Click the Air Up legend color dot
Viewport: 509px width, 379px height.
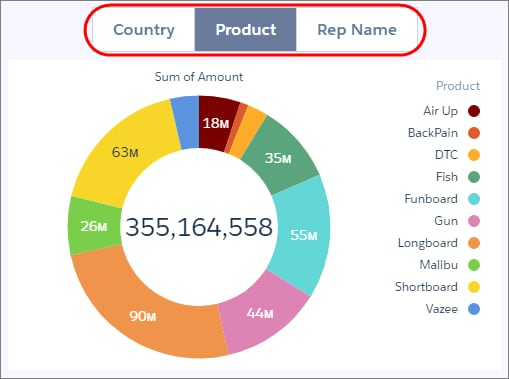coord(474,111)
